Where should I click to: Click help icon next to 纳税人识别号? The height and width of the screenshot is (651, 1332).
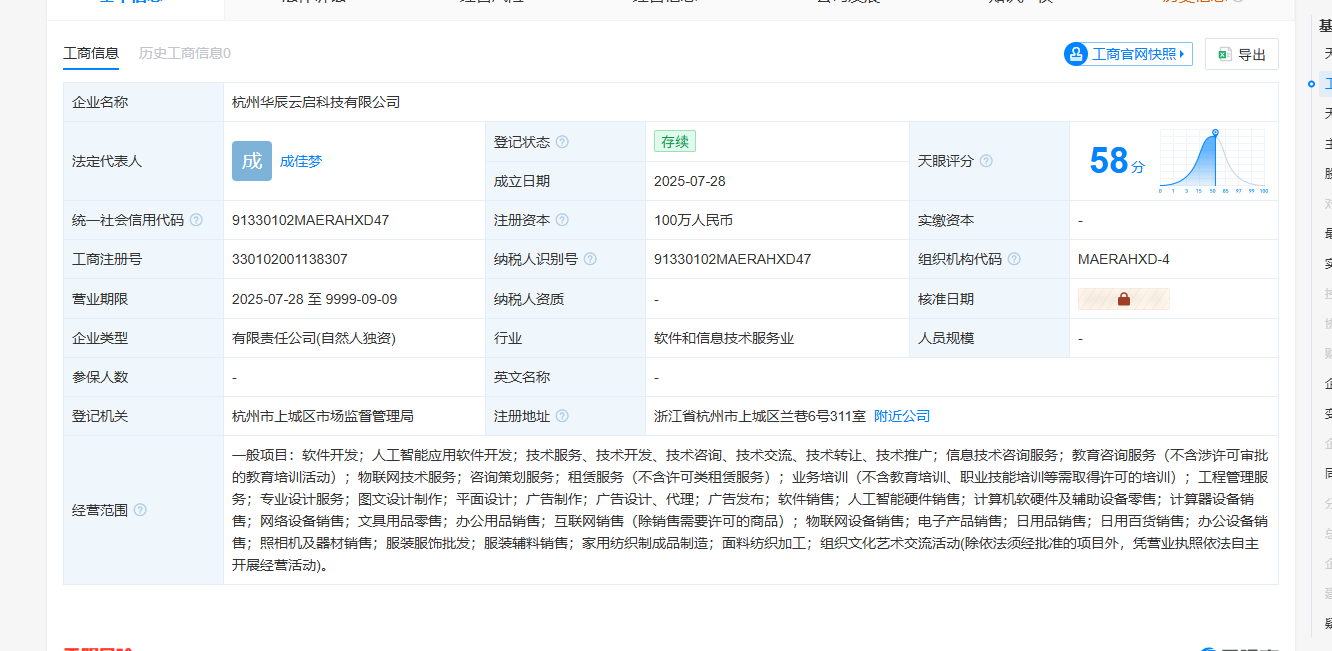pyautogui.click(x=590, y=259)
